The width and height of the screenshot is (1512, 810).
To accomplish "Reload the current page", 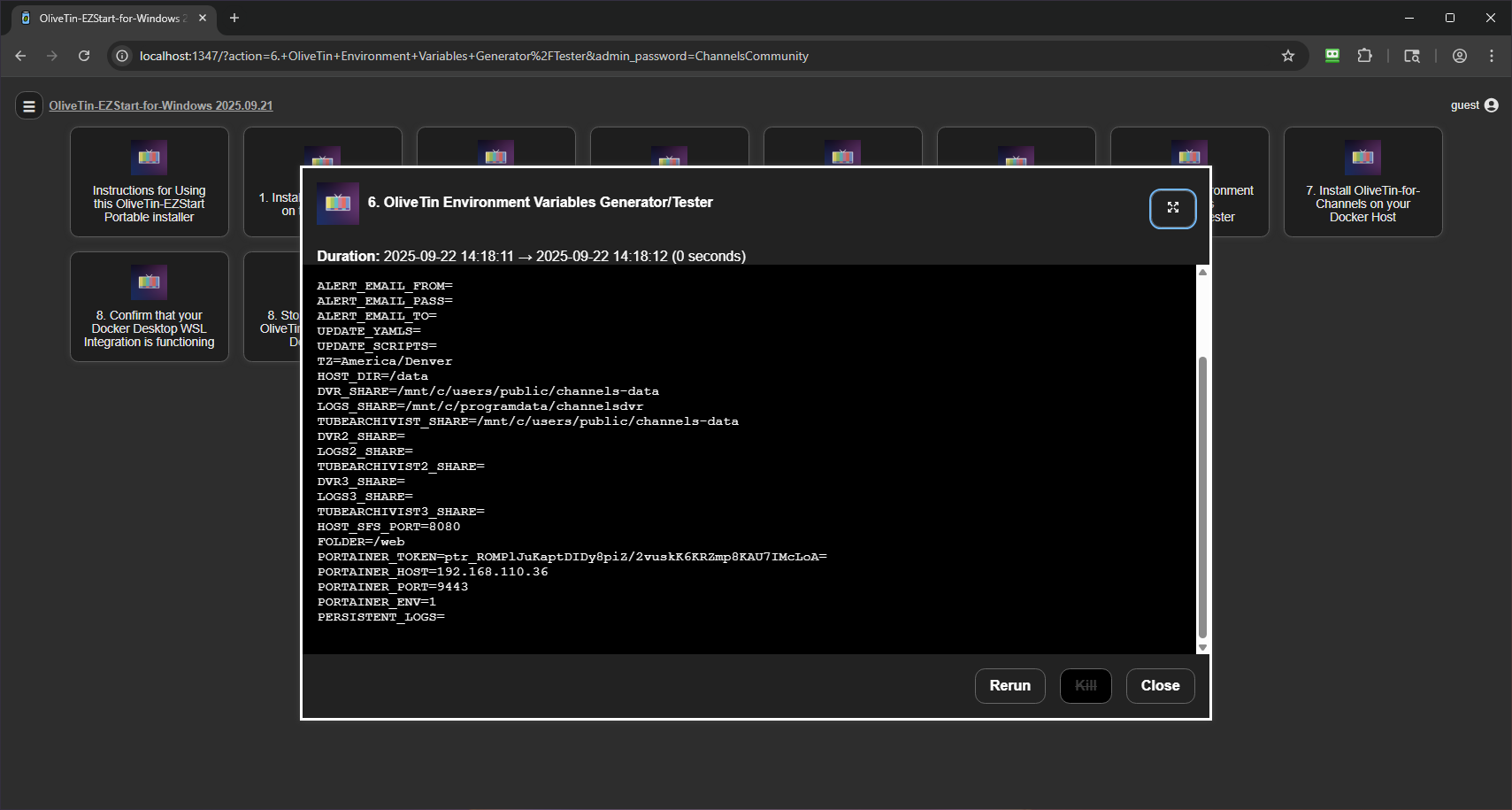I will [84, 56].
